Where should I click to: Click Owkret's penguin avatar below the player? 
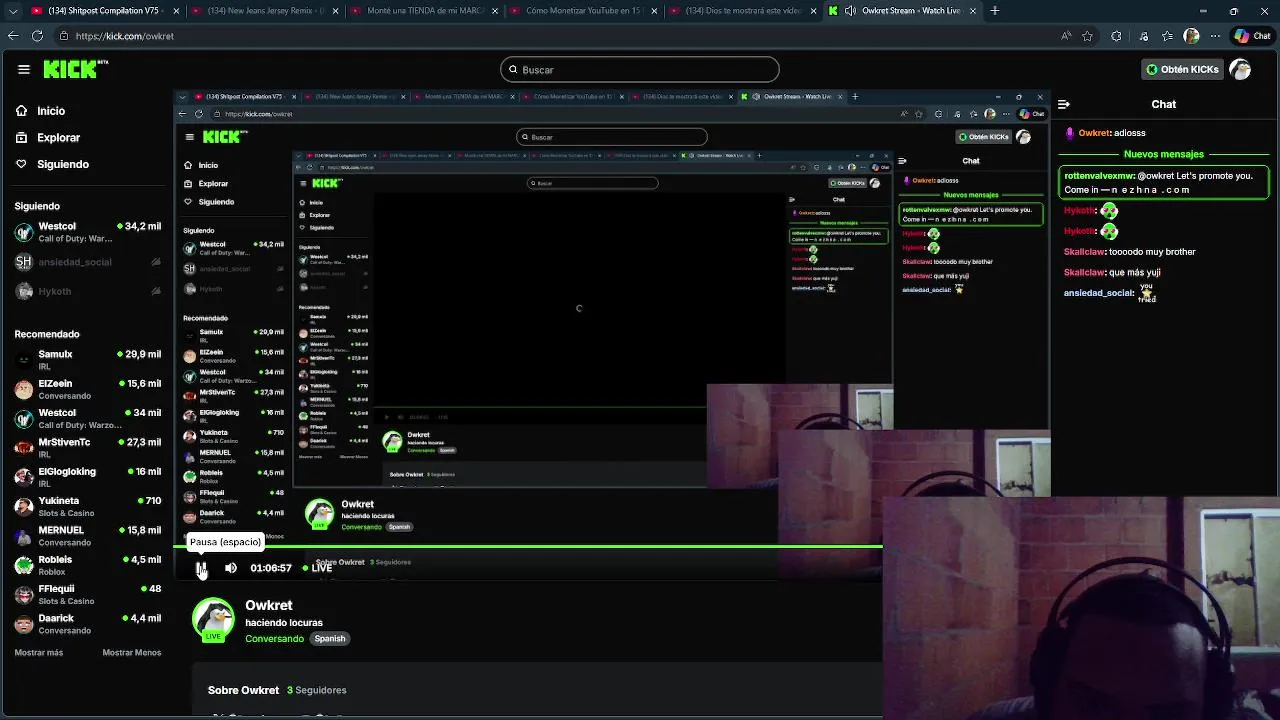click(213, 619)
